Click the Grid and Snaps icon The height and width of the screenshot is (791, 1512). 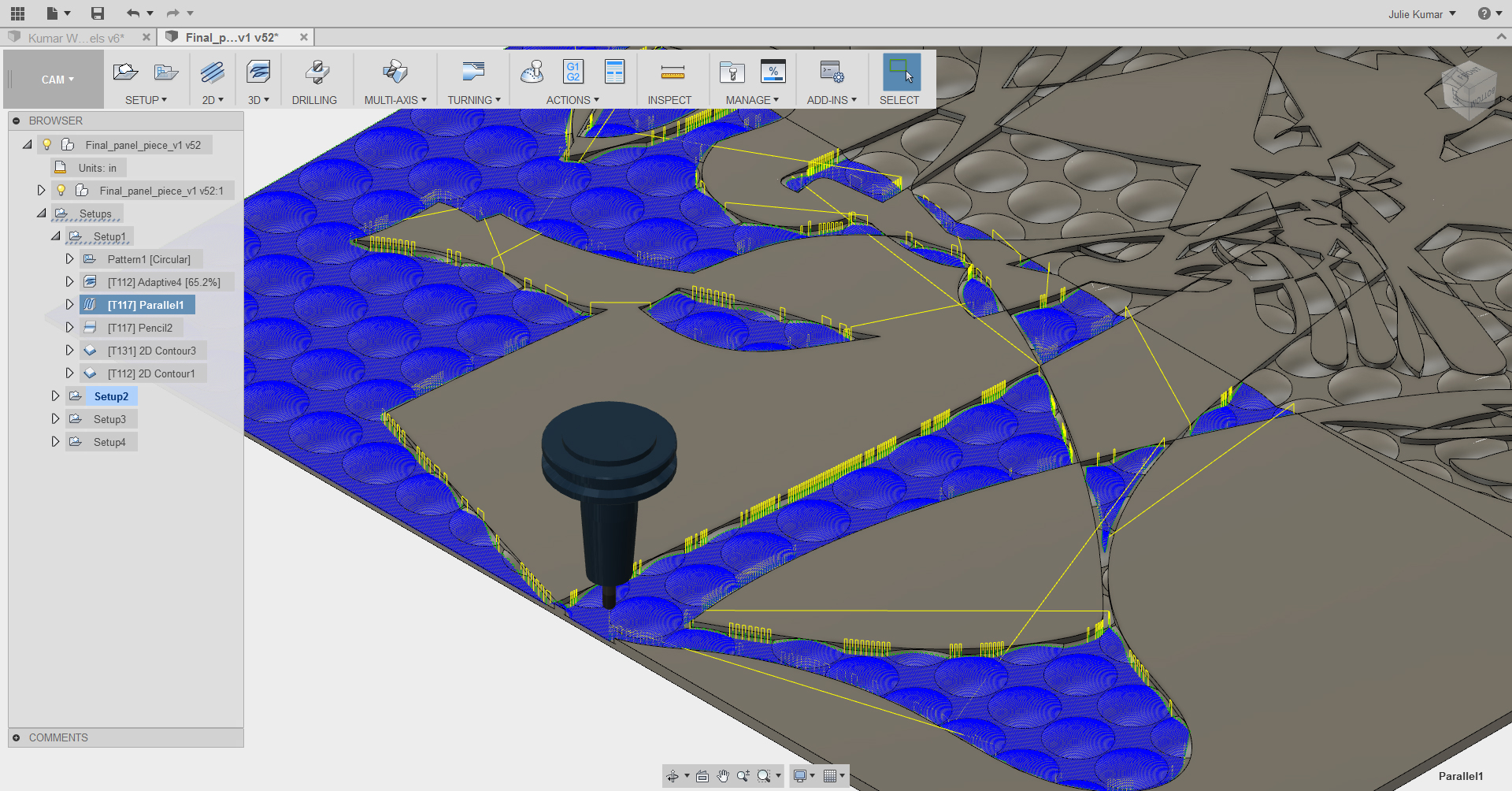click(829, 776)
